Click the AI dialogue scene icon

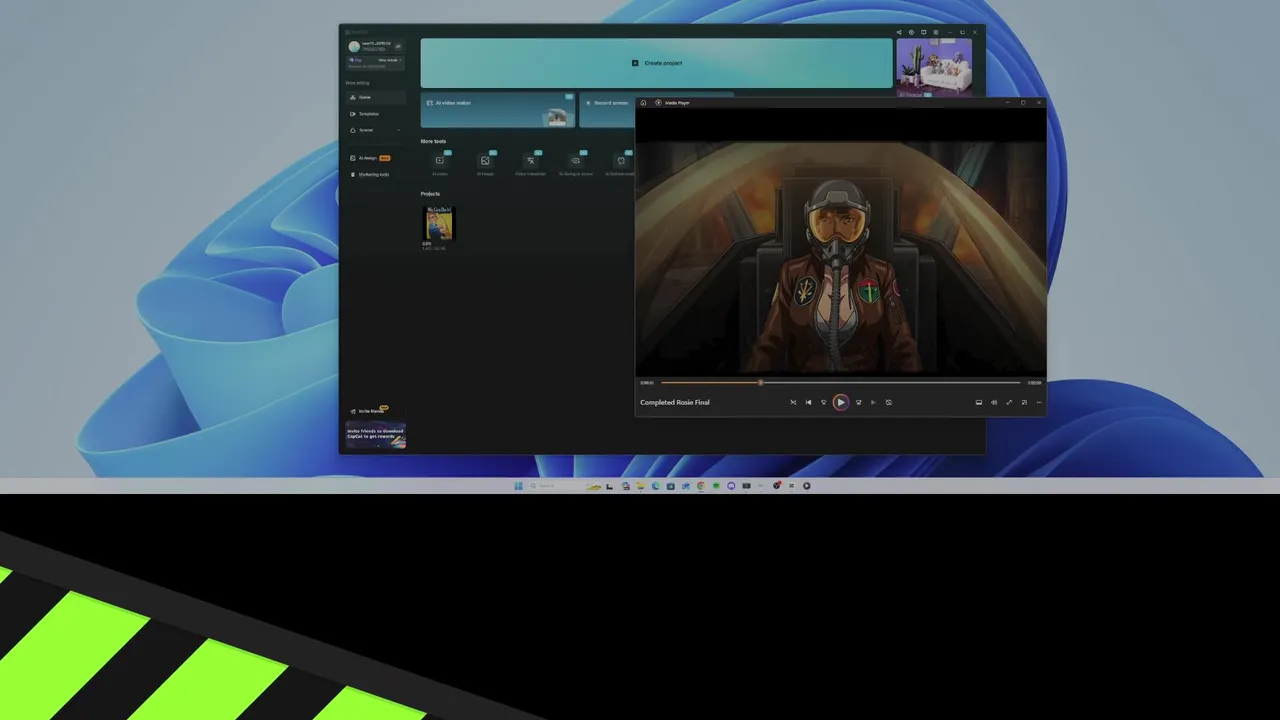point(575,161)
